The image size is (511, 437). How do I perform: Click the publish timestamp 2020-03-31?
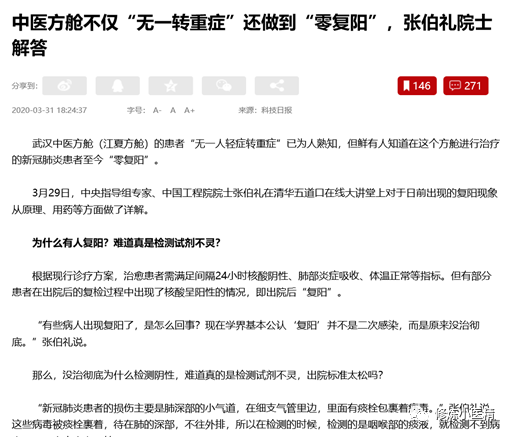tap(49, 110)
